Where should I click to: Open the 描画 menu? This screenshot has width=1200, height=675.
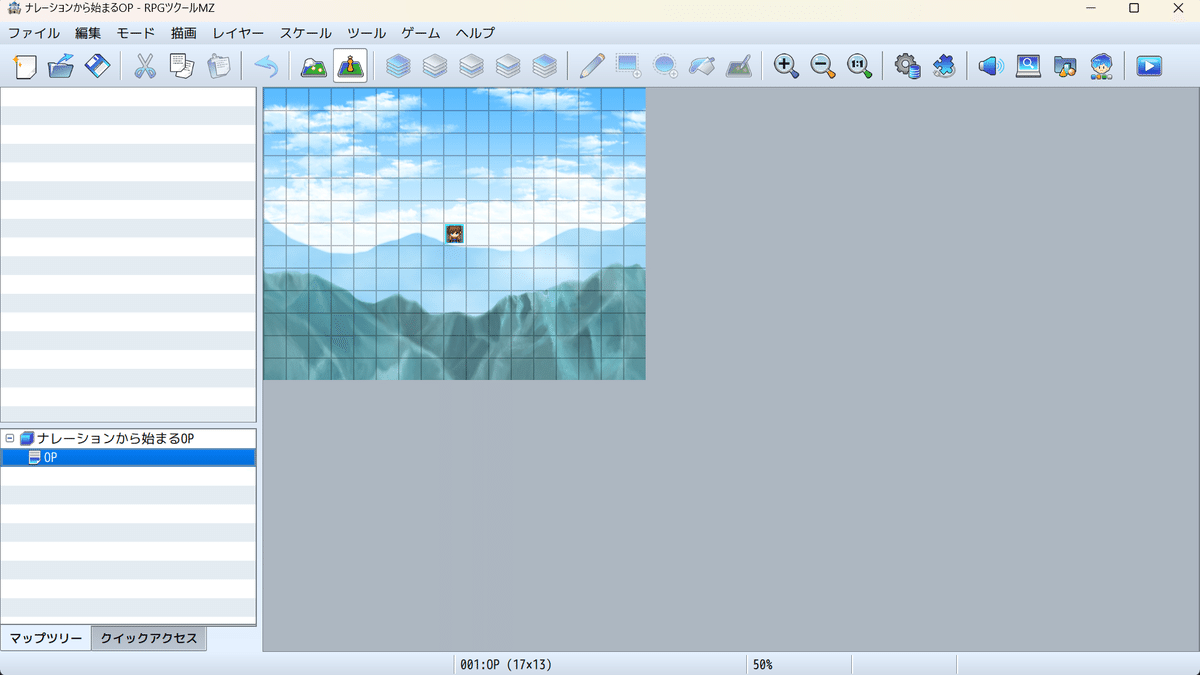click(x=184, y=33)
